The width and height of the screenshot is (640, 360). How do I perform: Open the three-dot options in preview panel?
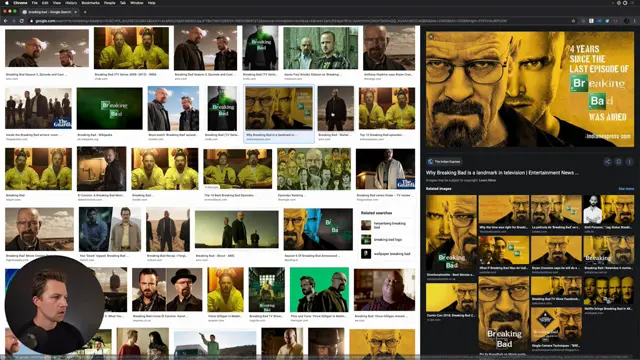pyautogui.click(x=629, y=162)
